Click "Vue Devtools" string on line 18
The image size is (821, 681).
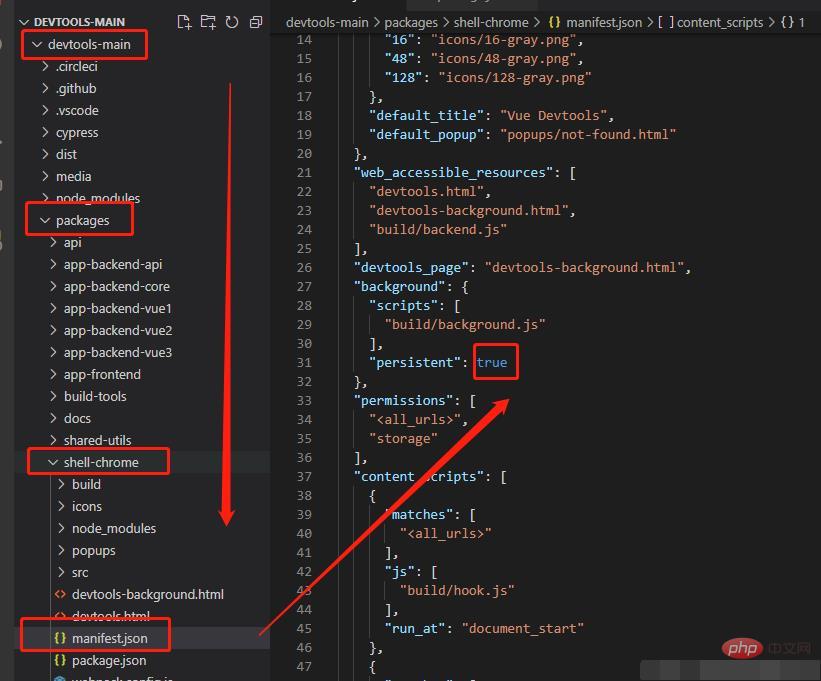pyautogui.click(x=553, y=115)
